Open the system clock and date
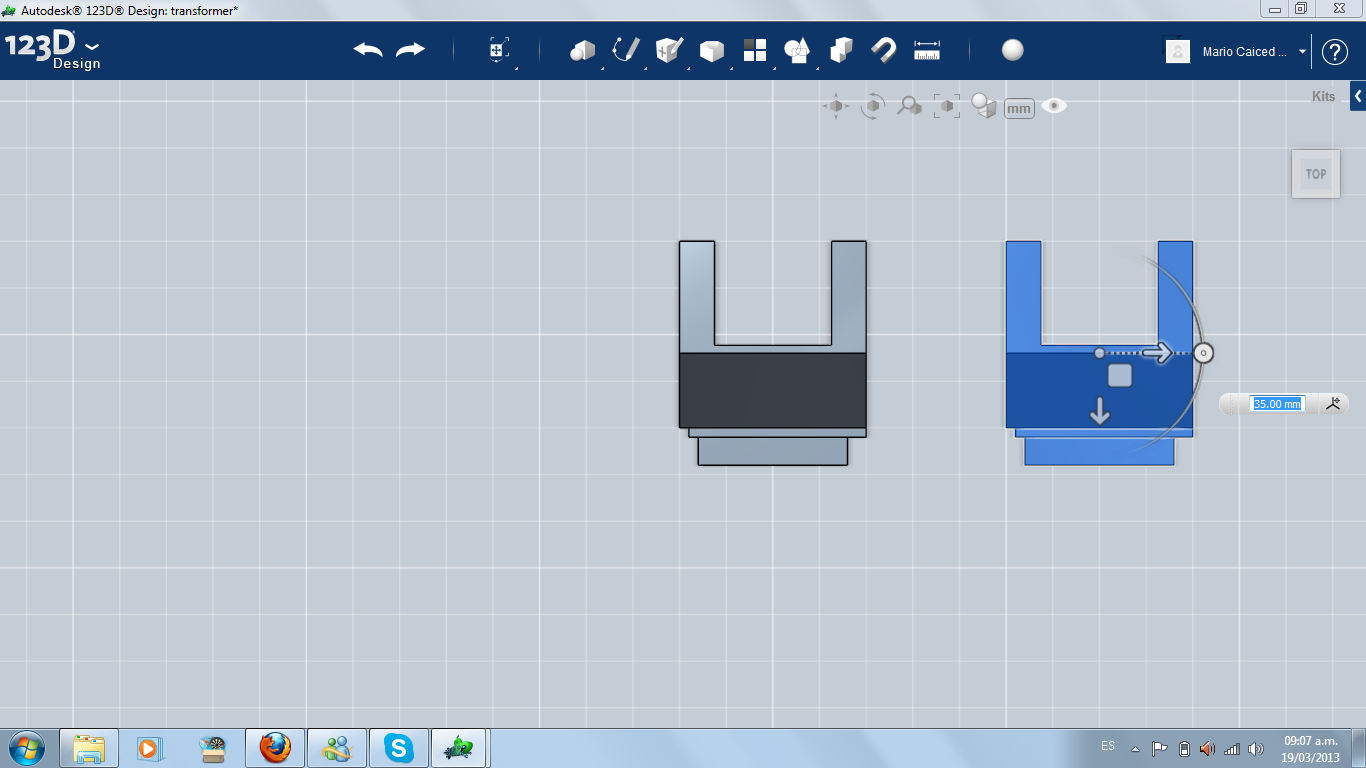Screen dimensions: 1366x768 1311,749
